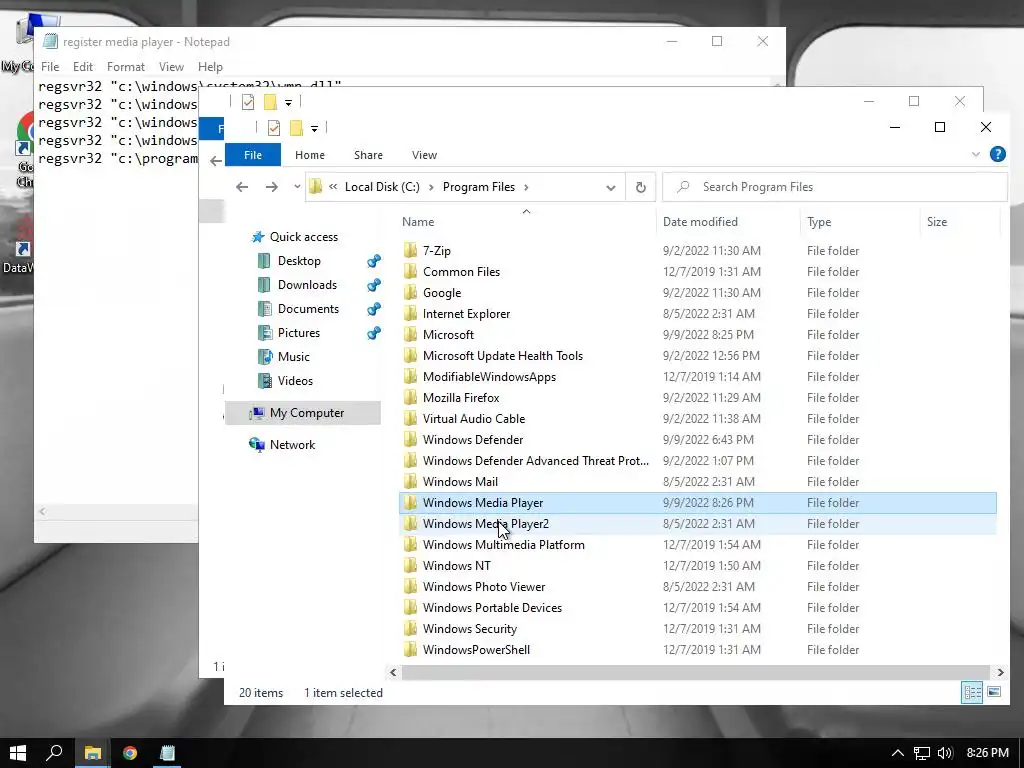
Task: Open the View ribbon tab in Explorer
Action: click(x=424, y=155)
